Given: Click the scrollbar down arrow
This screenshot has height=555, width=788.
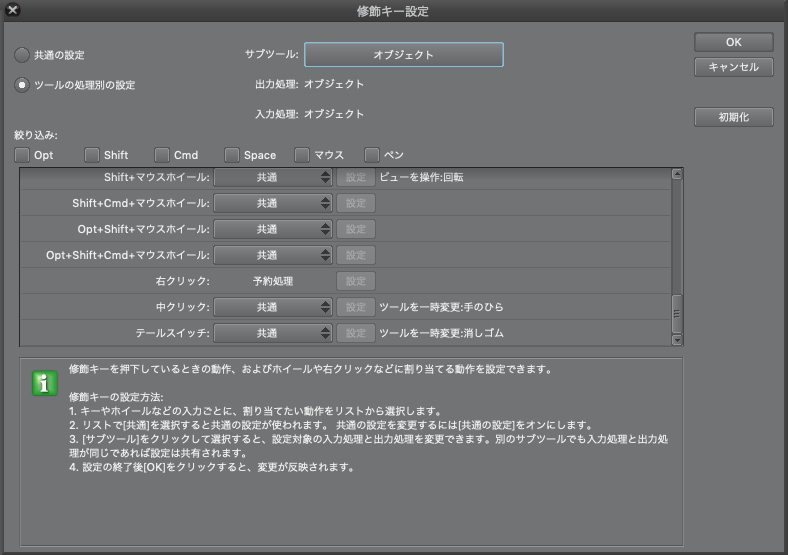Looking at the screenshot, I should (x=677, y=340).
